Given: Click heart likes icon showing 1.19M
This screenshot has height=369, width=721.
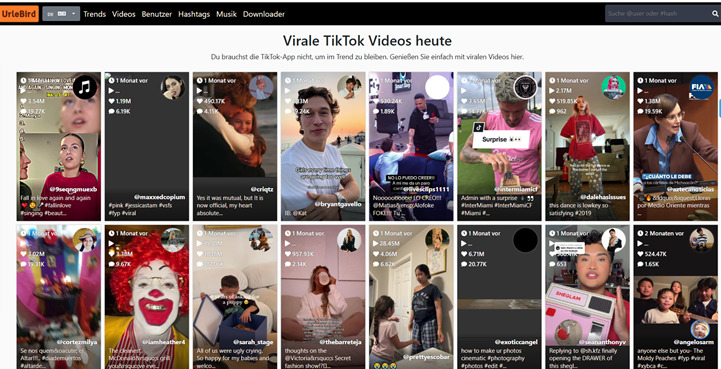Looking at the screenshot, I should click(111, 101).
